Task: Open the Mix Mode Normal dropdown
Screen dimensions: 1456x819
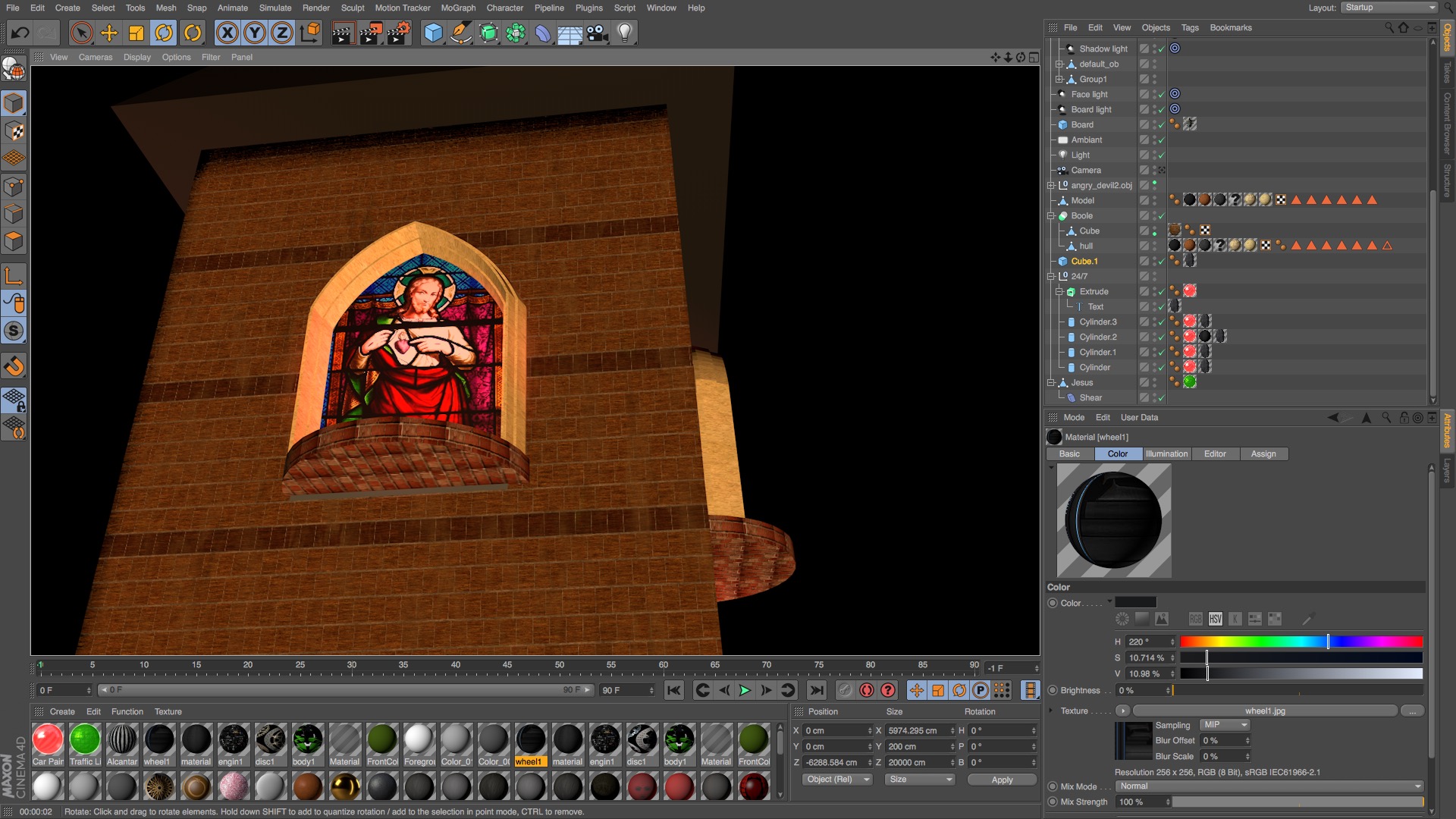Action: (1271, 786)
